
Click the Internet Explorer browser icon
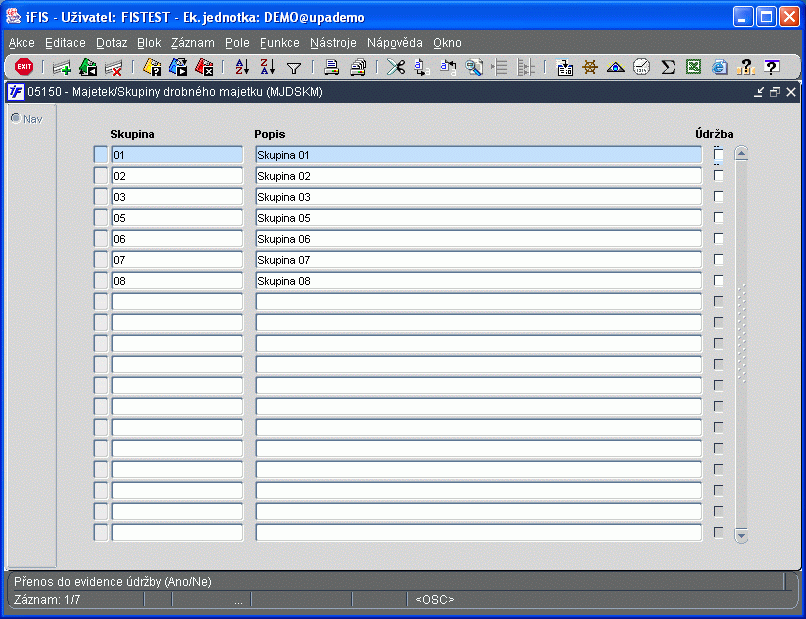(x=719, y=67)
